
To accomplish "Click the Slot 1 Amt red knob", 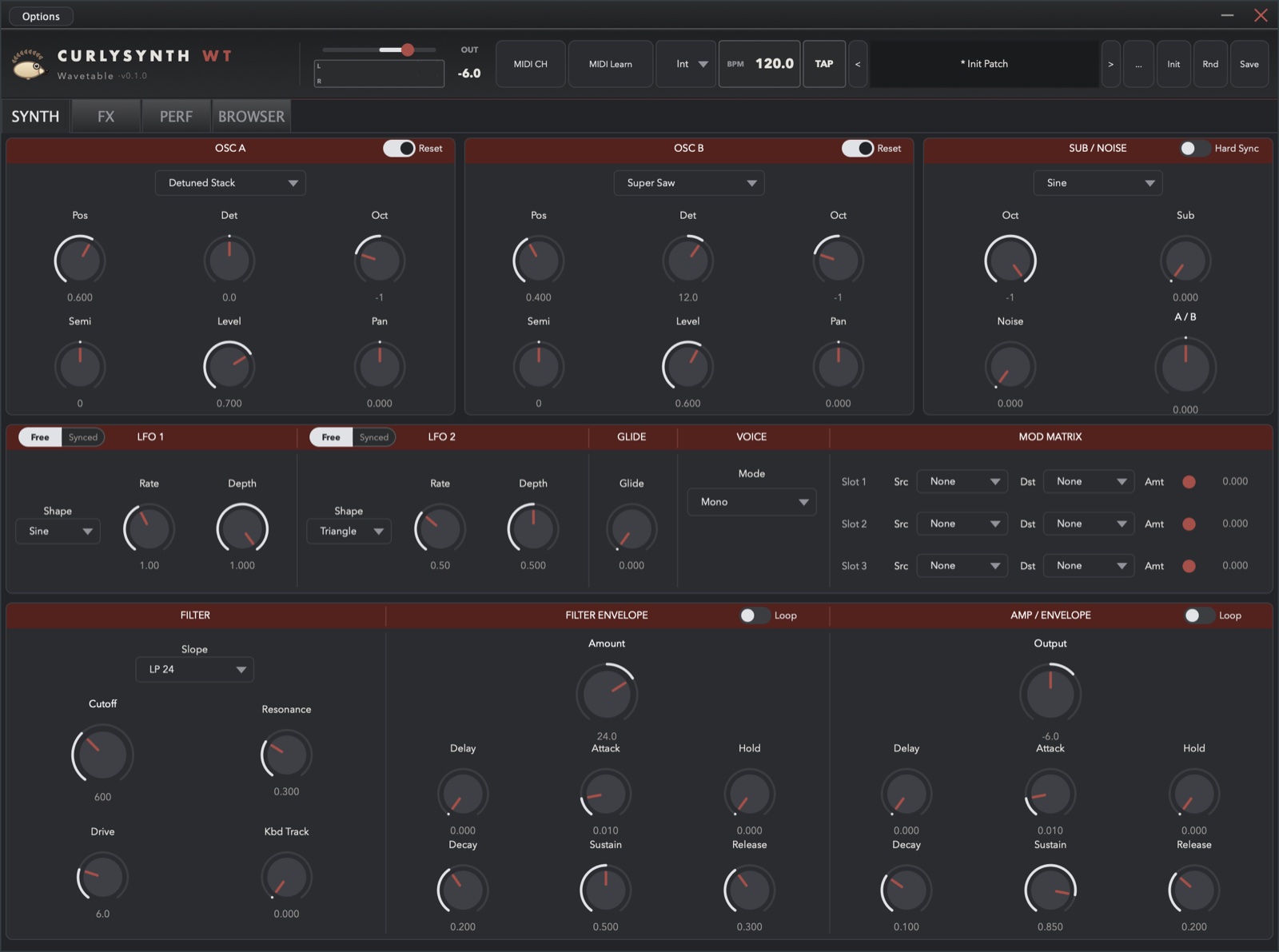I will pyautogui.click(x=1189, y=482).
